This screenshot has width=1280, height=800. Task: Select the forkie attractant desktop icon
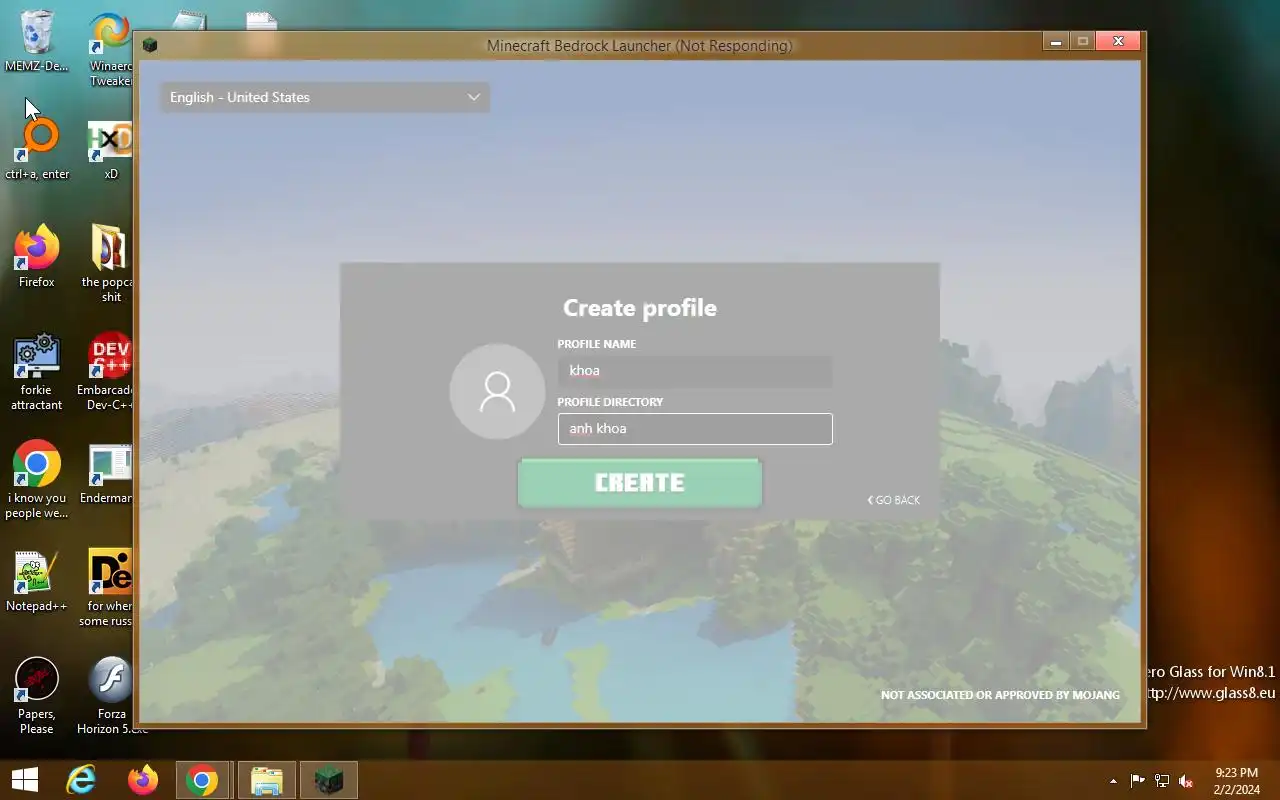coord(37,372)
